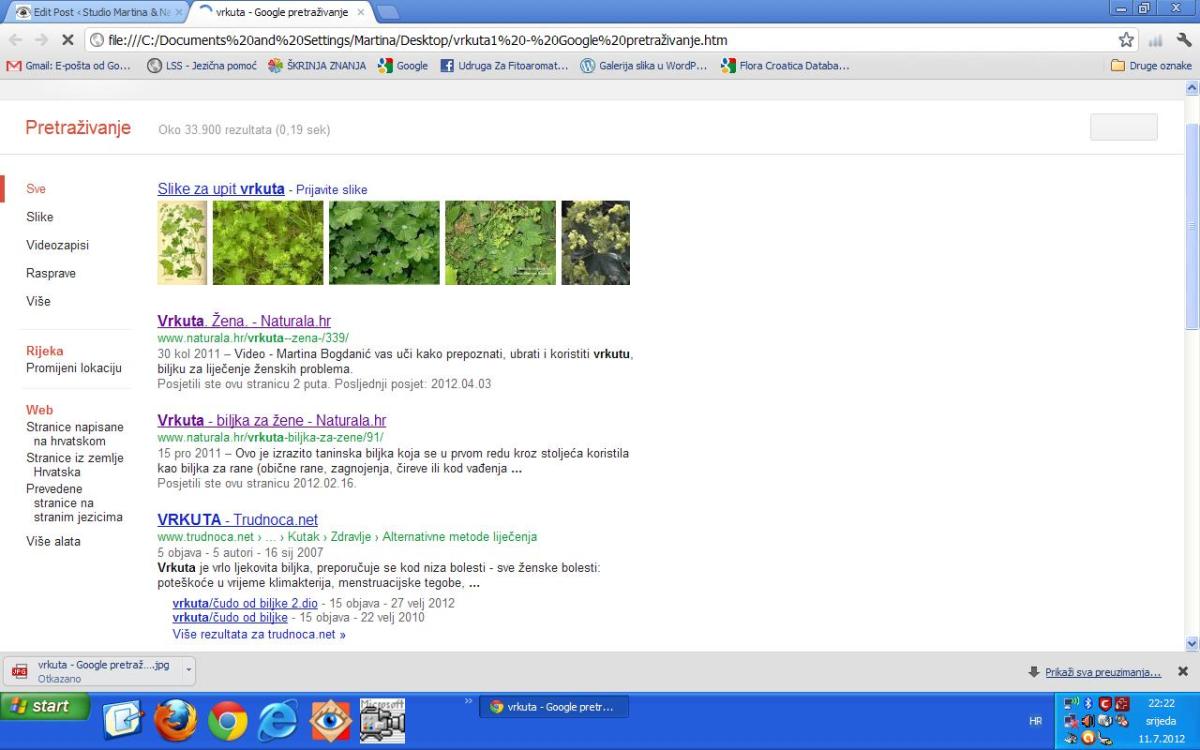Screen dimensions: 1200x750
Task: Open Chrome's wrench settings menu
Action: pos(1184,40)
